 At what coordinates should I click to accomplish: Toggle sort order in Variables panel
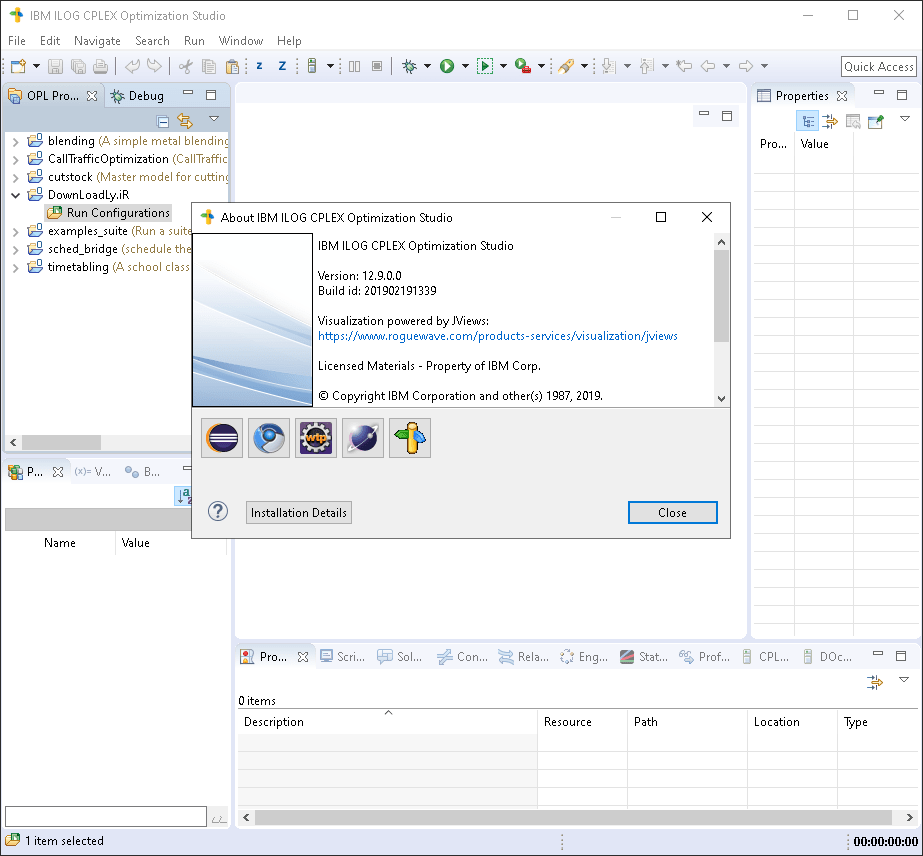point(182,495)
